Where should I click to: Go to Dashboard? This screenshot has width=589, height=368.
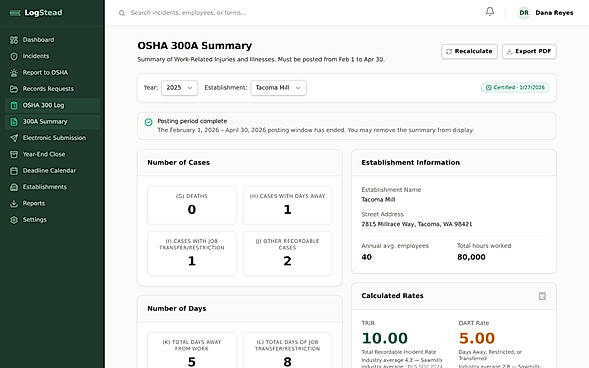coord(53,40)
